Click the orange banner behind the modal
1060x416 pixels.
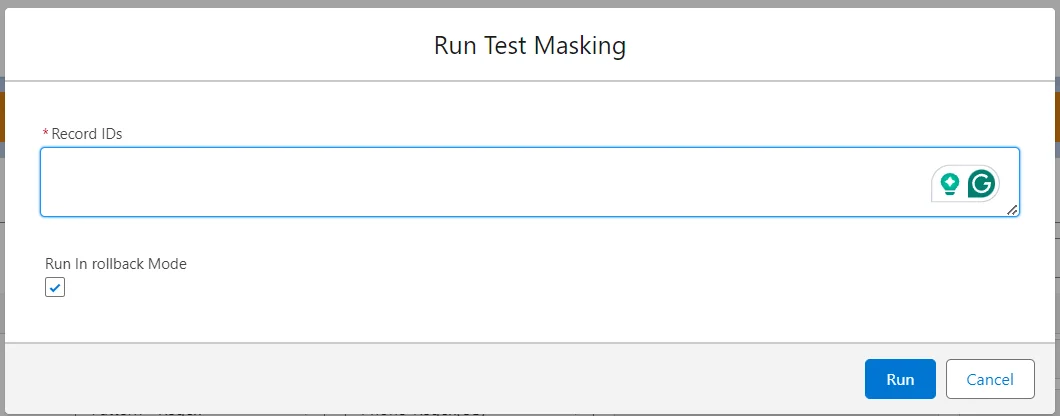pos(1056,115)
